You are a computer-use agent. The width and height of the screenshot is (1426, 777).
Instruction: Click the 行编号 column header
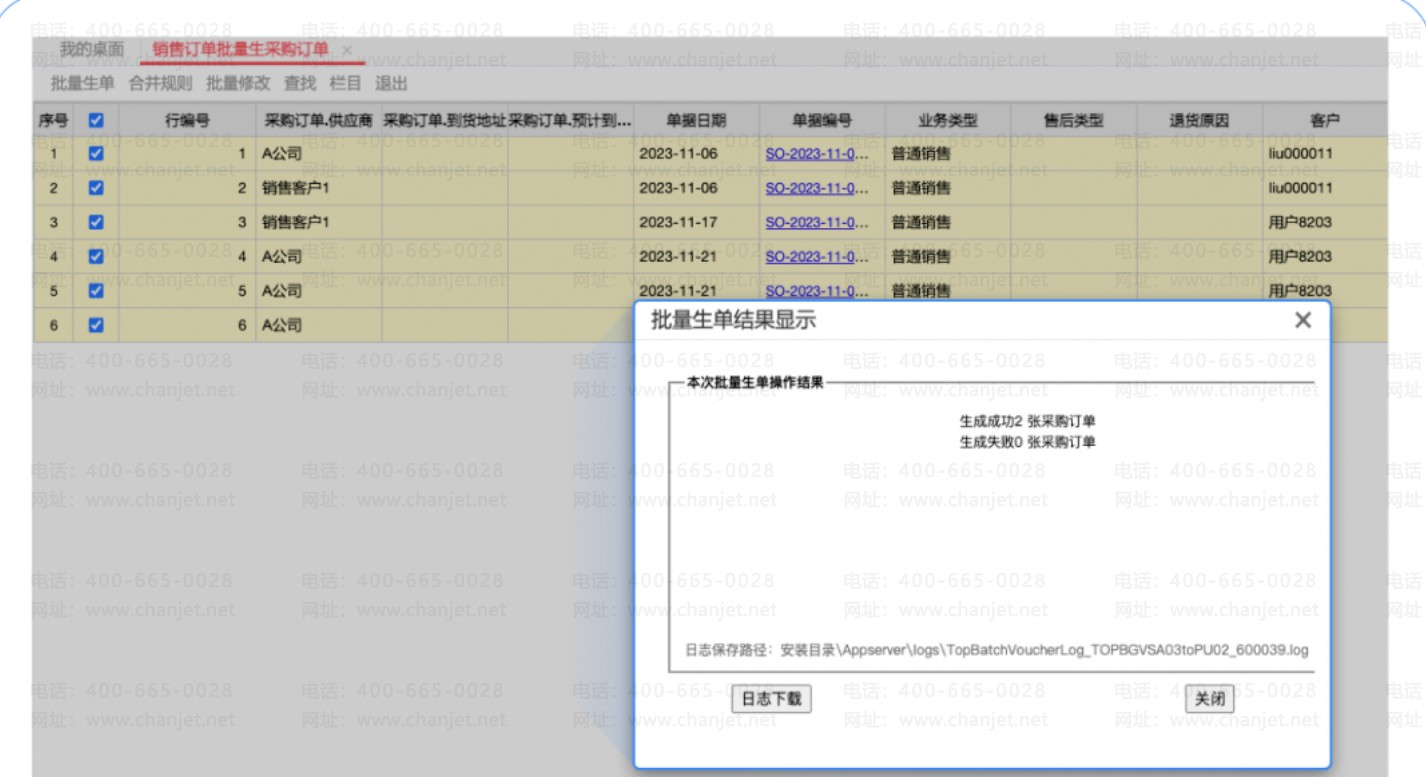pyautogui.click(x=187, y=121)
